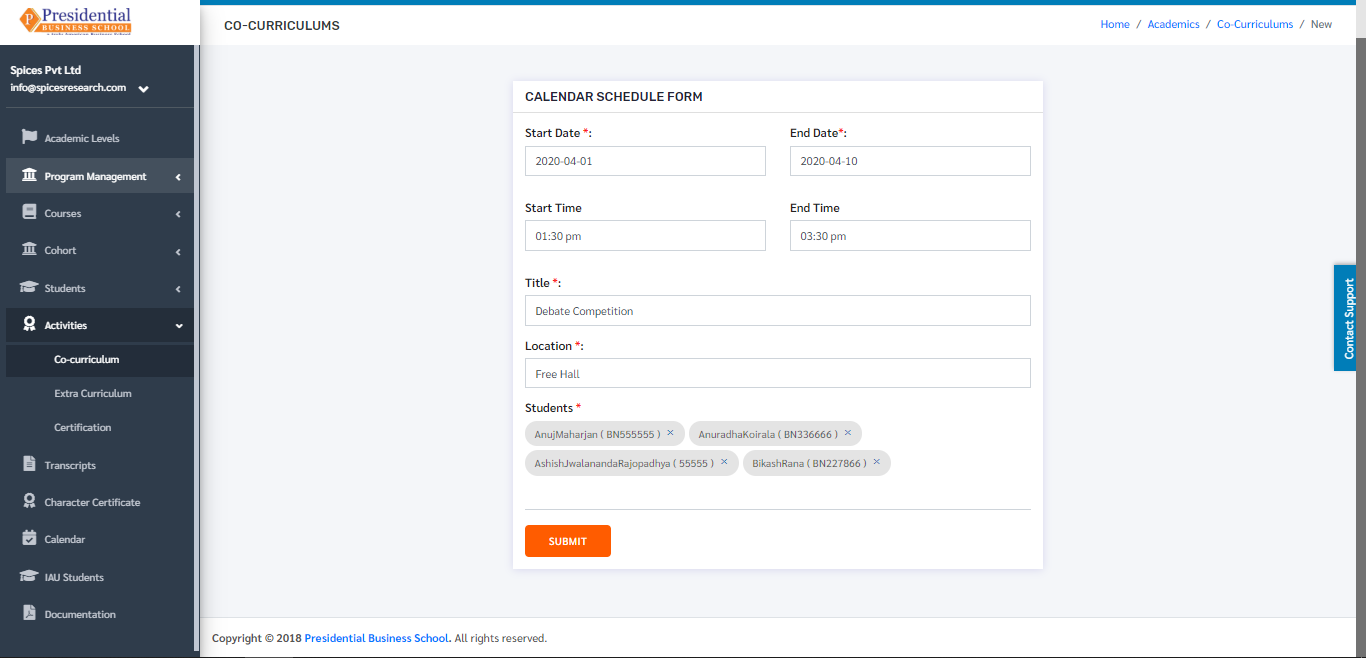Click the sidebar vertical scrollbar
This screenshot has height=658, width=1366.
tap(197, 350)
